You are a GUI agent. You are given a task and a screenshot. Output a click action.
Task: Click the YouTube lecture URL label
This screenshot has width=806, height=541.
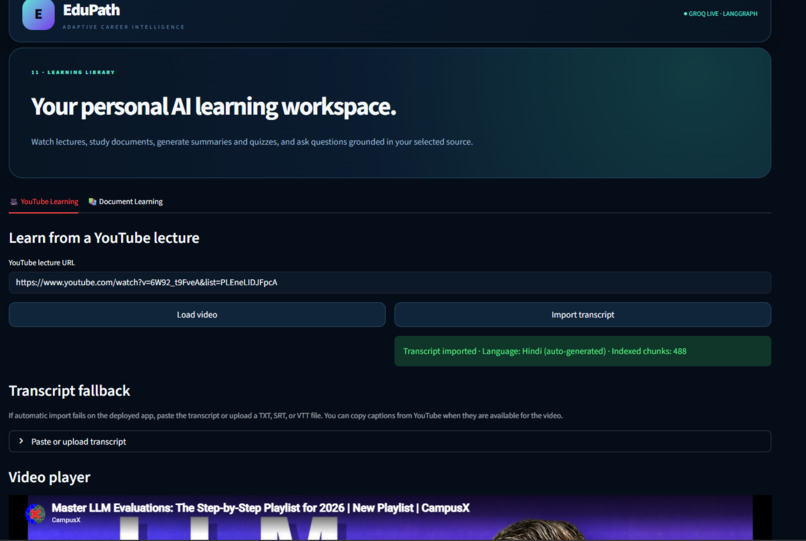[x=42, y=263]
